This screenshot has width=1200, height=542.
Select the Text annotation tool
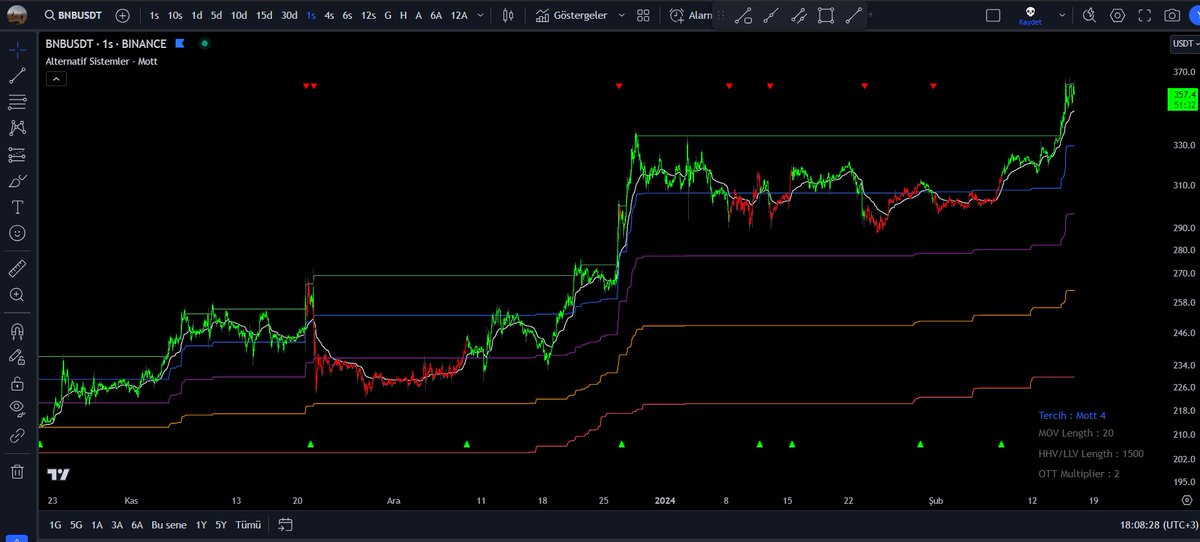point(17,206)
